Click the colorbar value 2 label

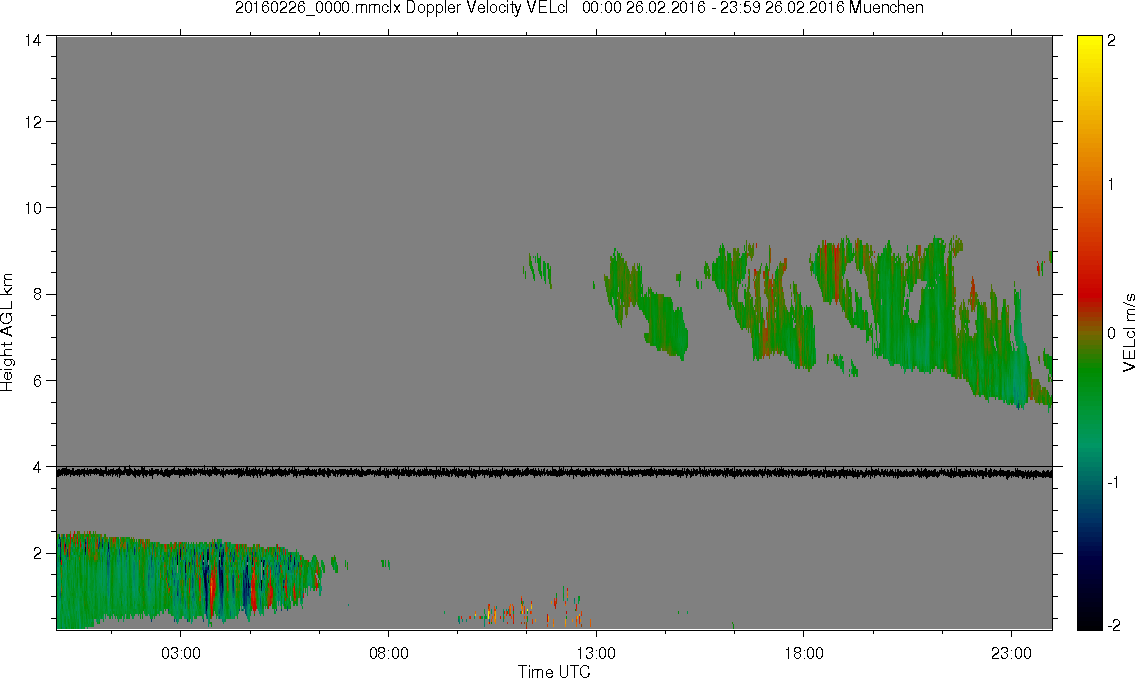(x=1112, y=41)
